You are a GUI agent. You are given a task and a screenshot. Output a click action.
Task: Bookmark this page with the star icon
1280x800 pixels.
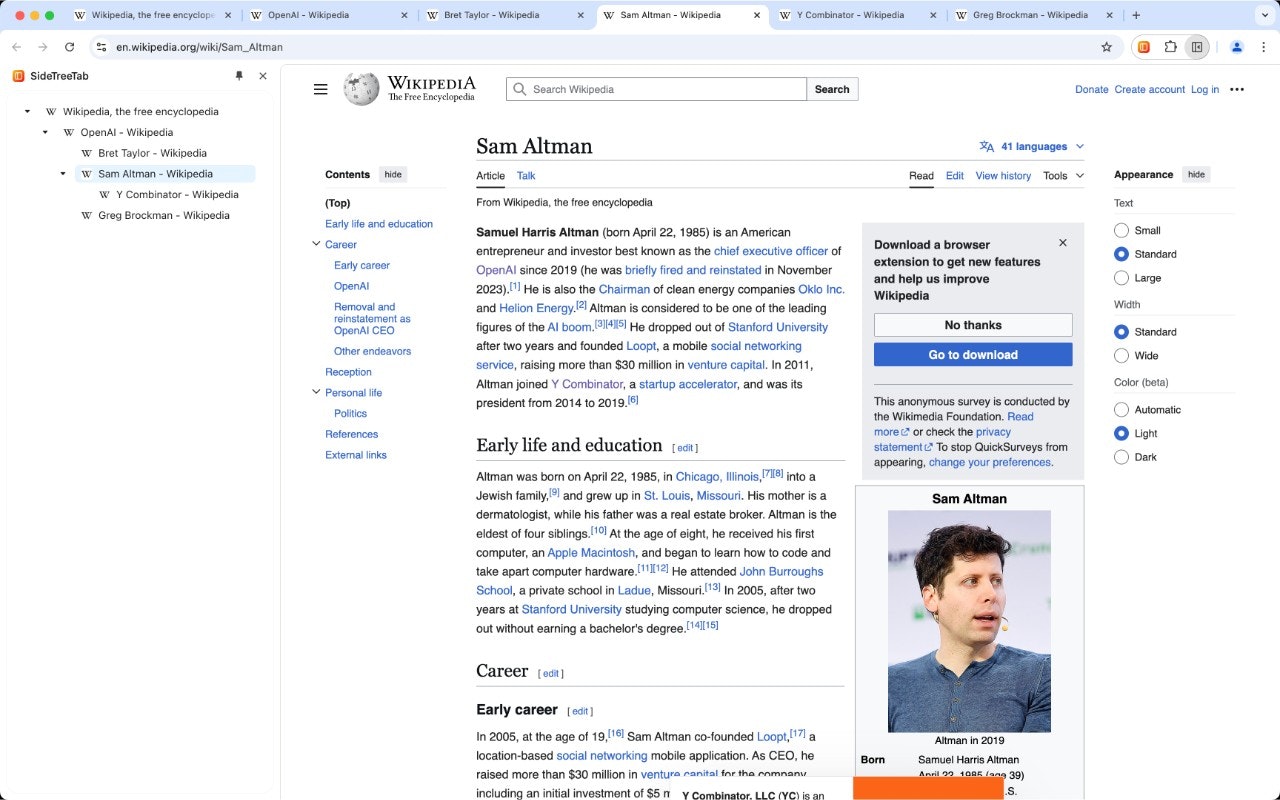[1106, 47]
